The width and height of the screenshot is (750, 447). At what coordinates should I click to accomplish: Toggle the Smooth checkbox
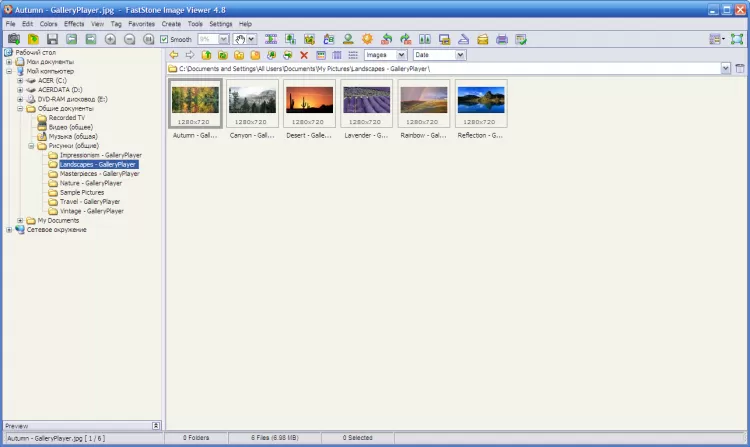165,39
